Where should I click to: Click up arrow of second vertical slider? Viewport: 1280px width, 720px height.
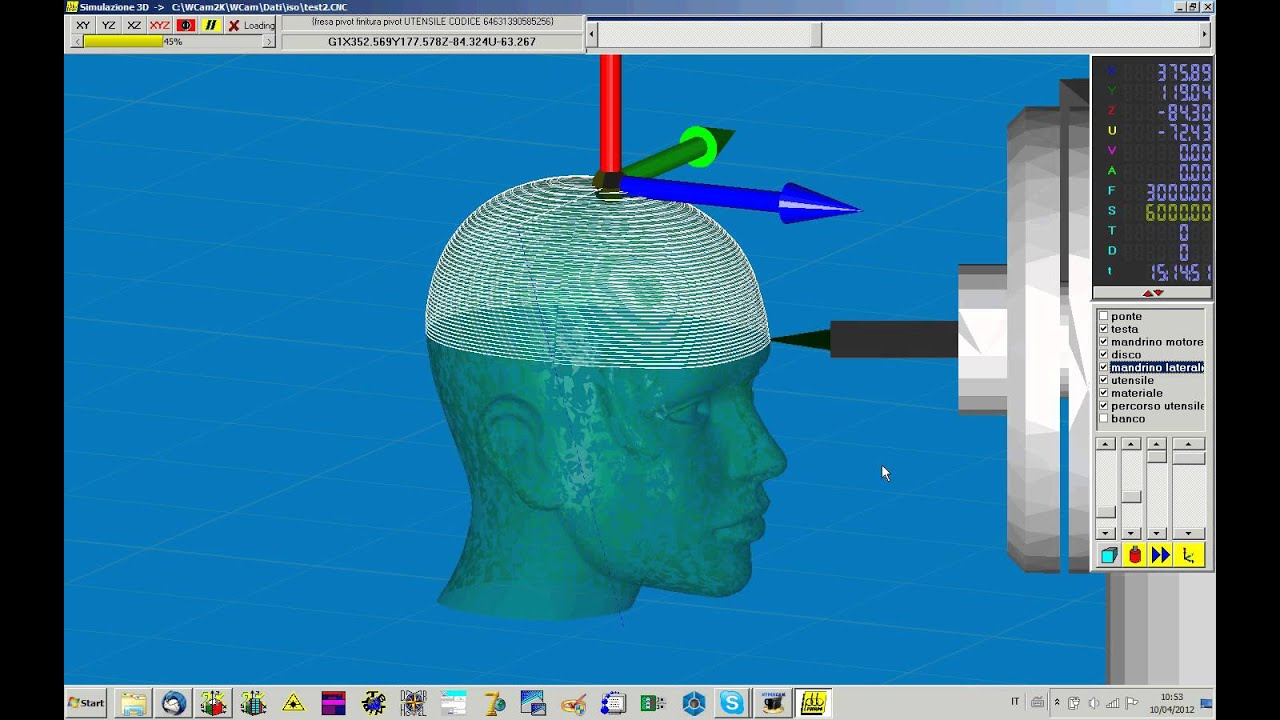click(x=1131, y=444)
